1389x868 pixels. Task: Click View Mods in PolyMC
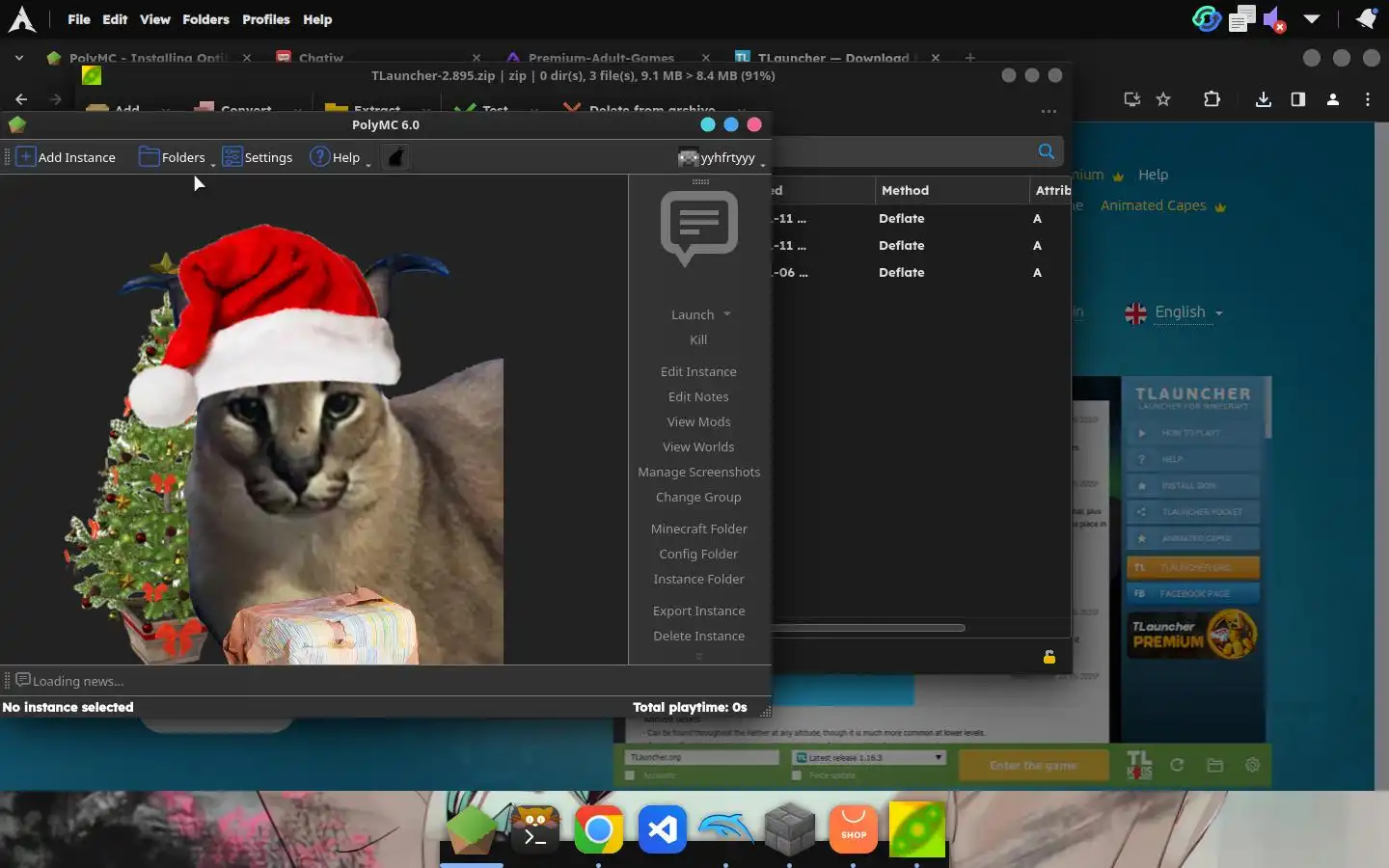pos(698,421)
